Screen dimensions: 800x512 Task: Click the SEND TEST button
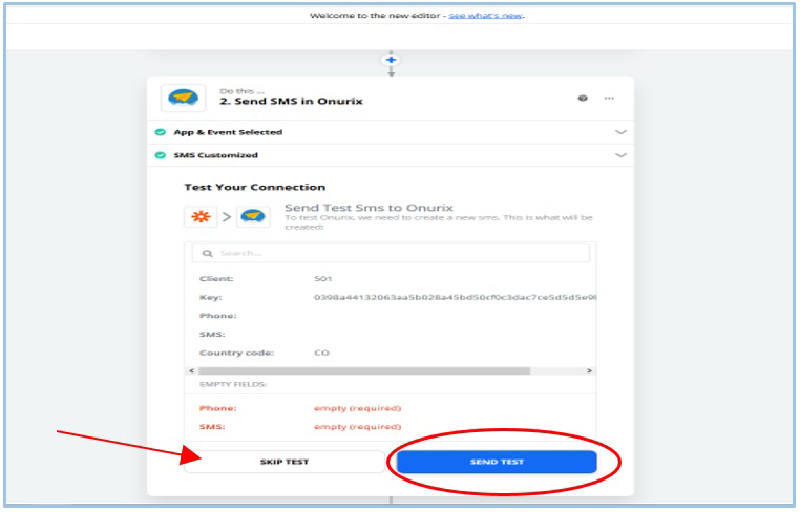496,462
